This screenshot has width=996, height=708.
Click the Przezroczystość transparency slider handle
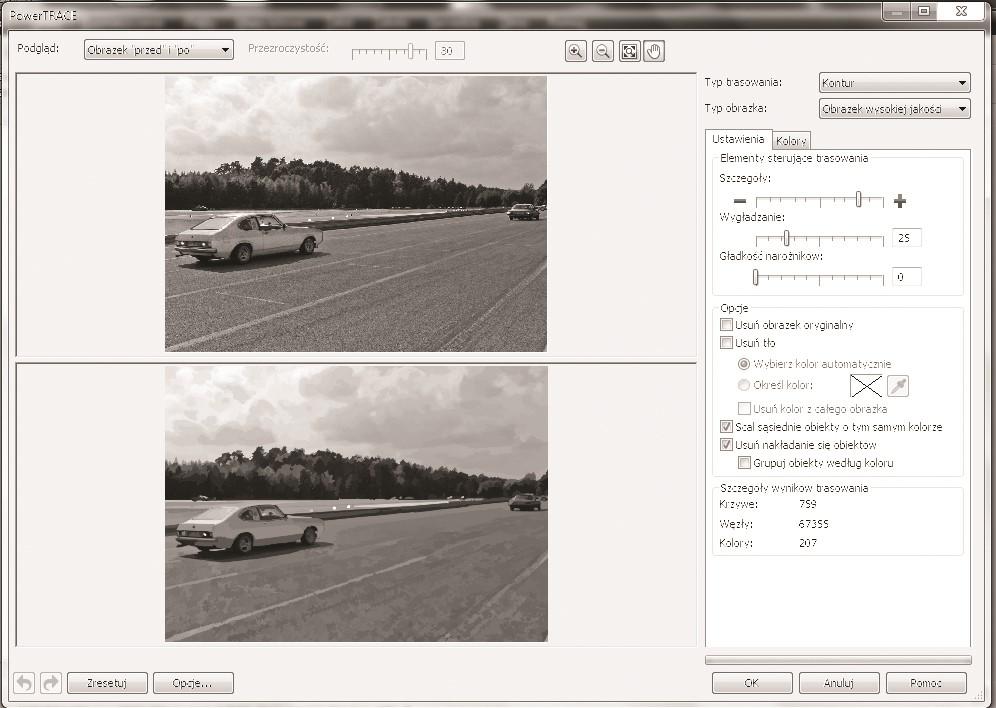[x=411, y=51]
